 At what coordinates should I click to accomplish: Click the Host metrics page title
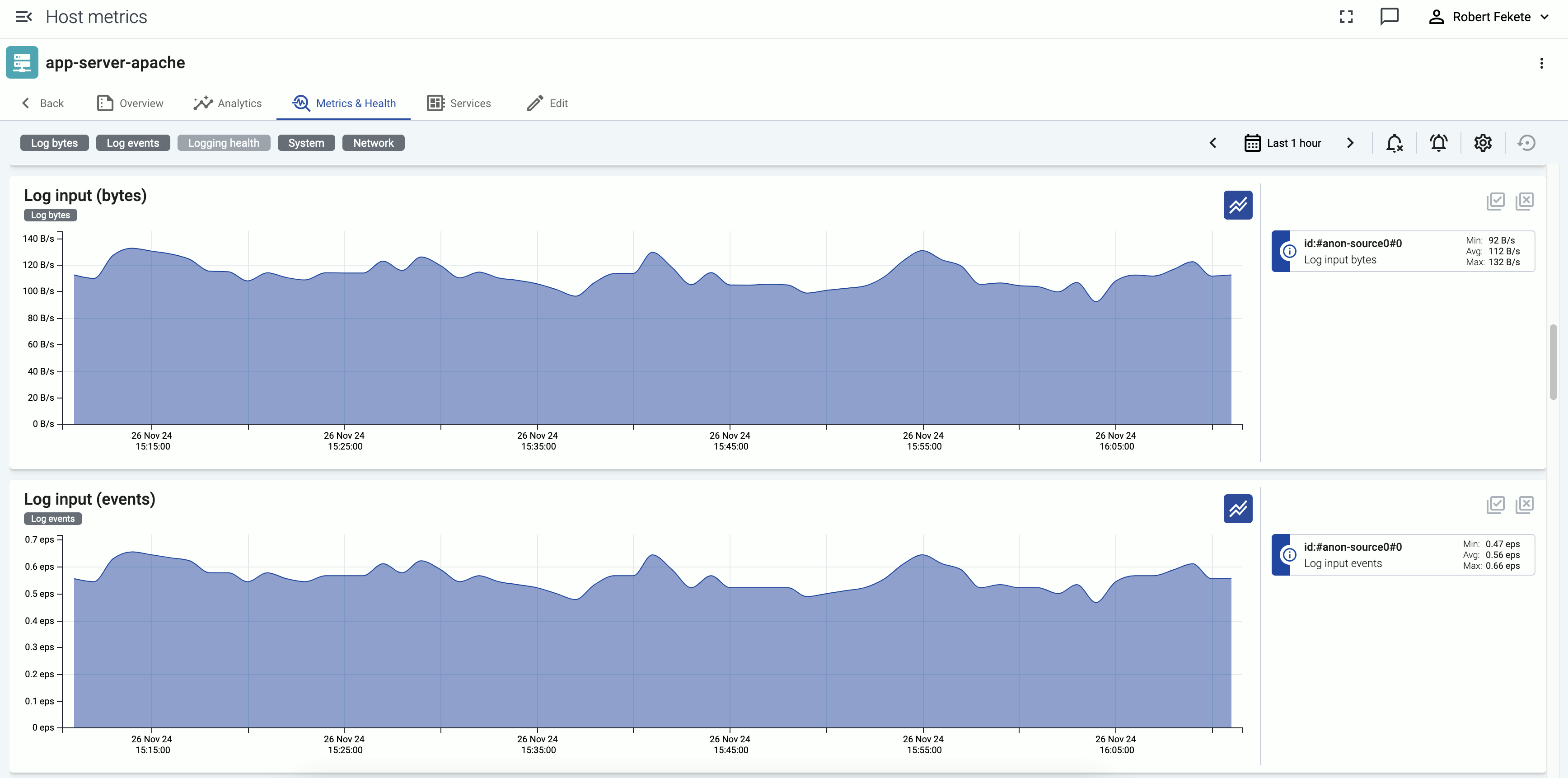coord(96,17)
